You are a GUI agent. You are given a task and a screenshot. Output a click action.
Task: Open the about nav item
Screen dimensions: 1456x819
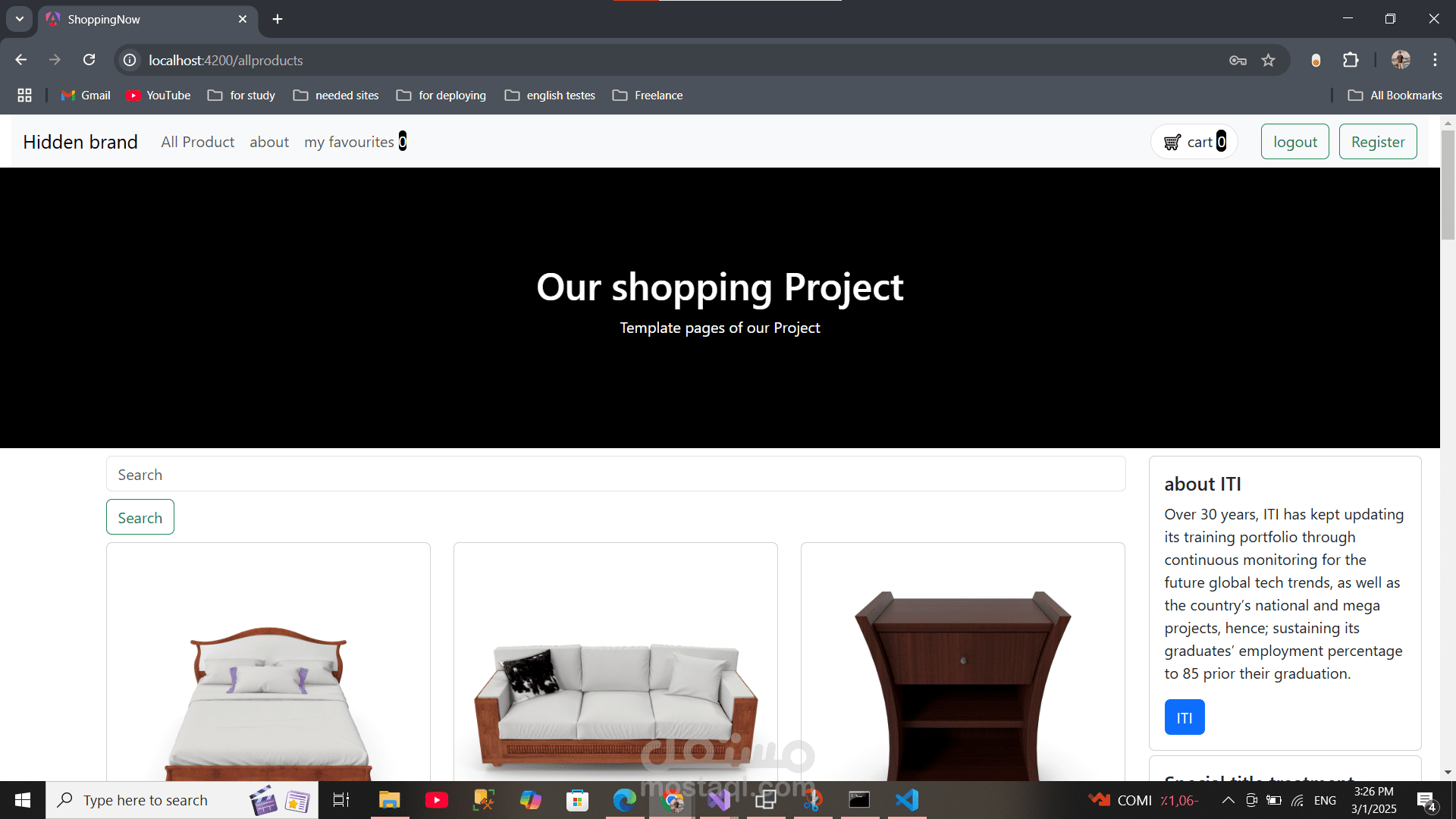pyautogui.click(x=269, y=142)
